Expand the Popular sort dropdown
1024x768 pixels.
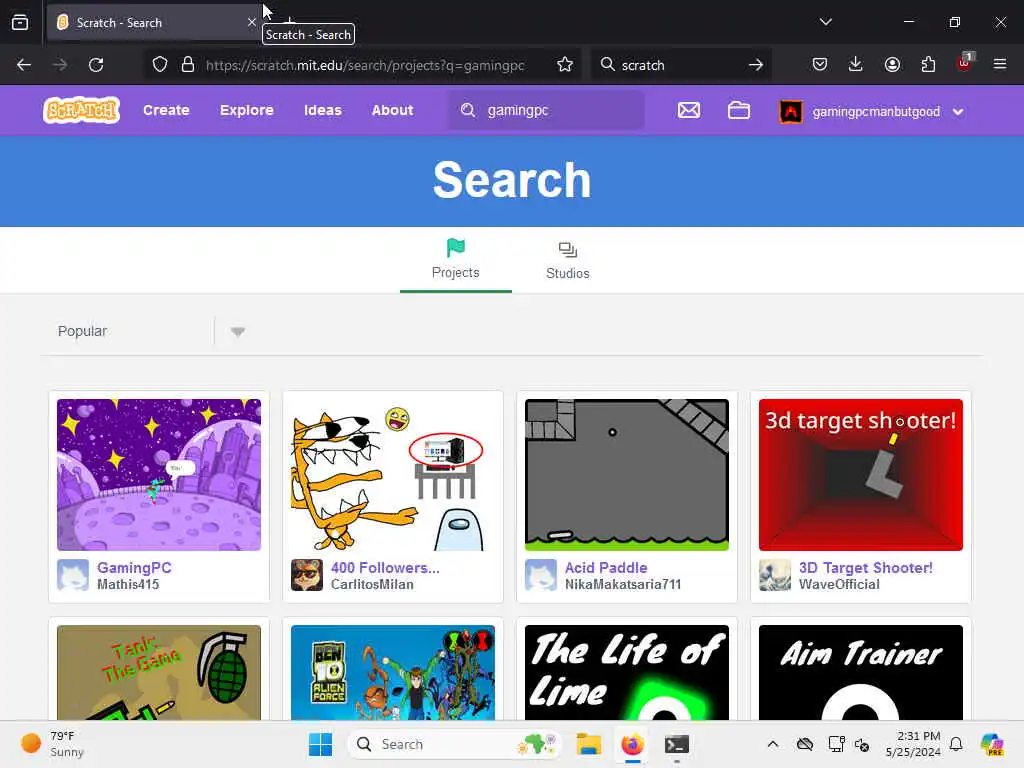(x=238, y=332)
